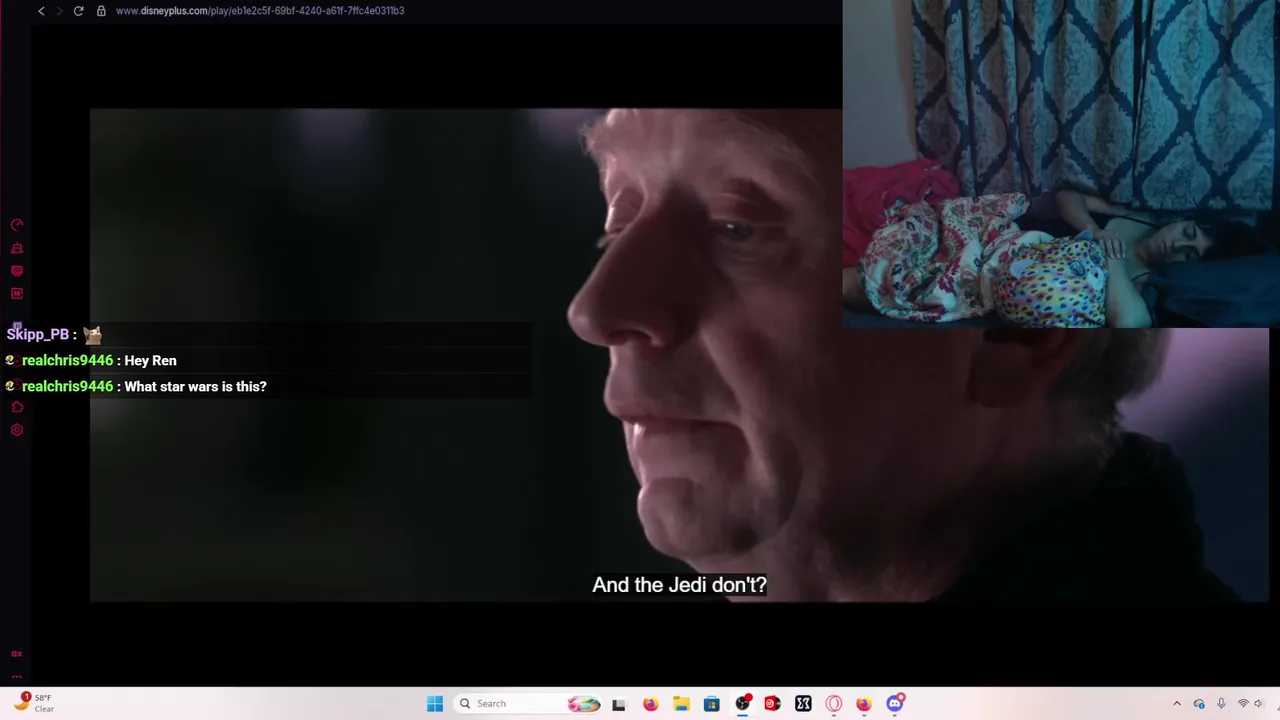This screenshot has width=1280, height=720.
Task: Open GX Control speedometer sidebar icon
Action: pos(16,225)
